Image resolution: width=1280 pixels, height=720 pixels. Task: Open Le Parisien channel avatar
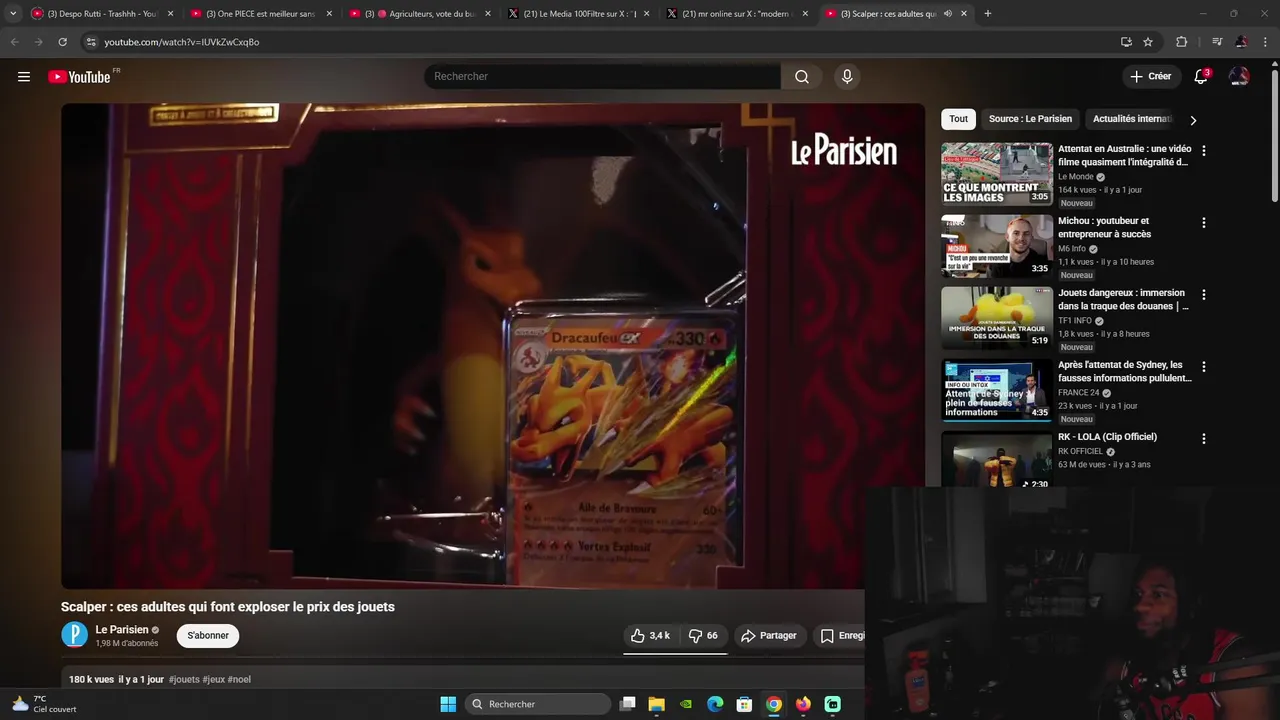tap(74, 635)
